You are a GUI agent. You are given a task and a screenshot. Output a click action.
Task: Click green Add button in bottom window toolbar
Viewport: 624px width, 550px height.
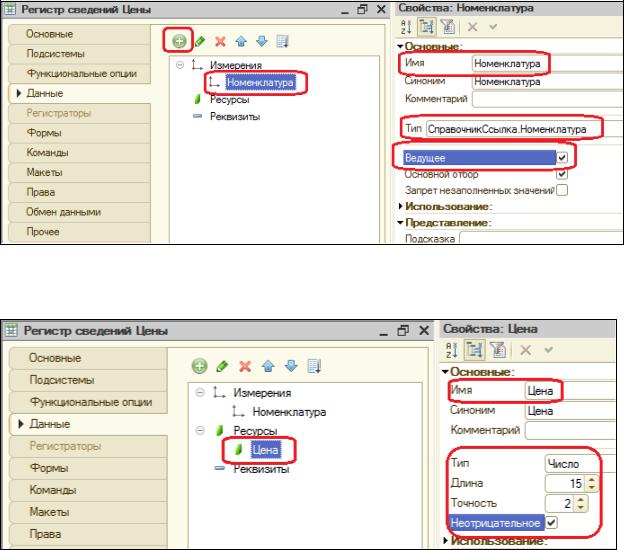pyautogui.click(x=199, y=366)
